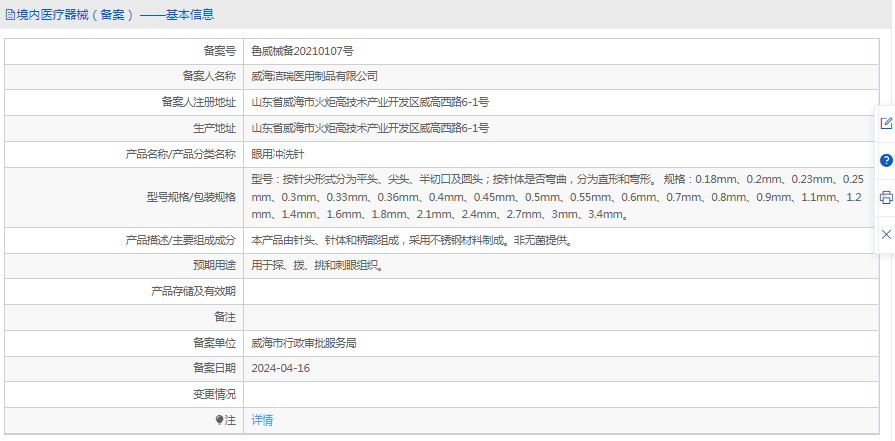Close the side panel with X icon
The image size is (895, 441).
point(886,234)
